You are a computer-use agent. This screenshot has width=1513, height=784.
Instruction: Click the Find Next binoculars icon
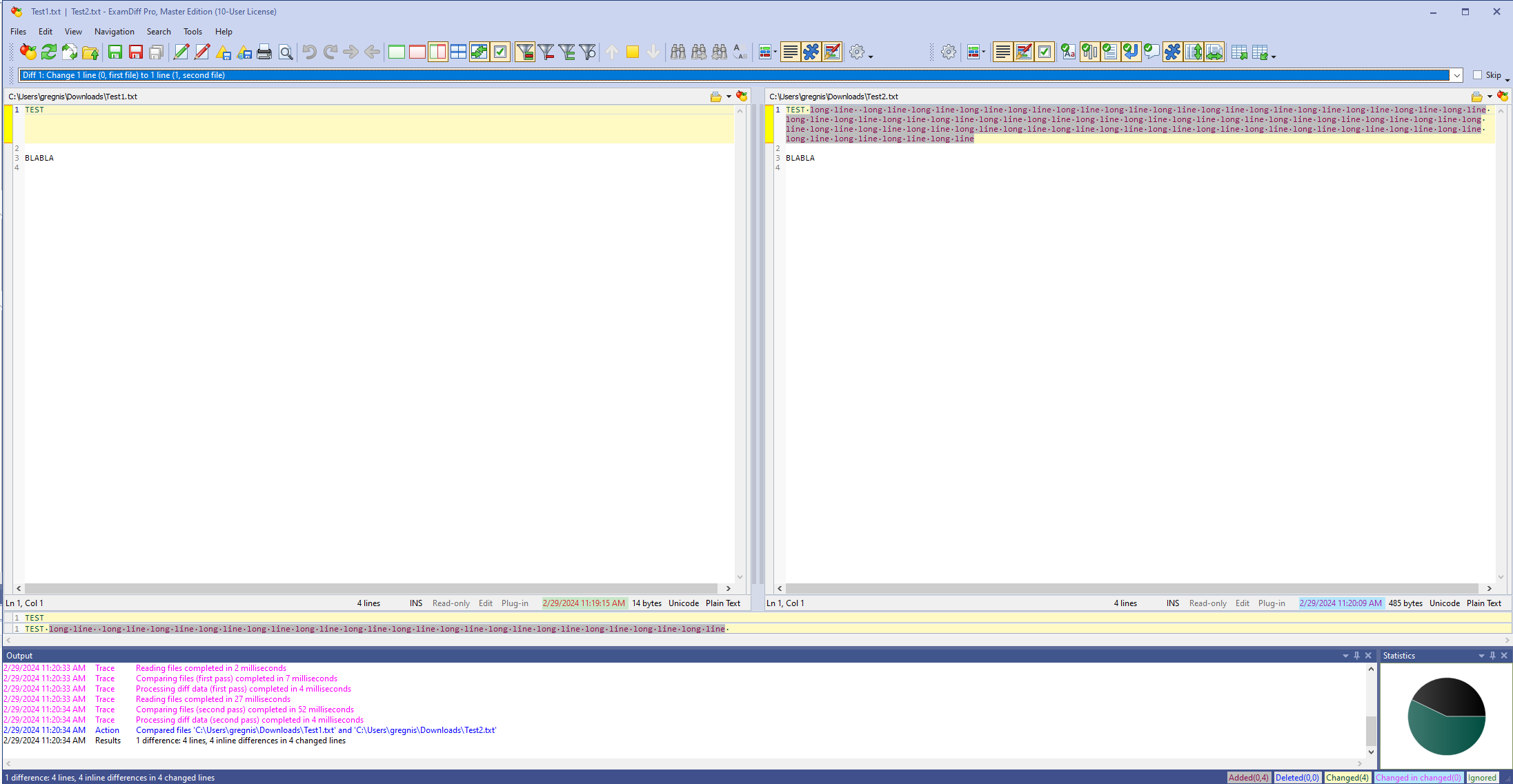pyautogui.click(x=699, y=52)
